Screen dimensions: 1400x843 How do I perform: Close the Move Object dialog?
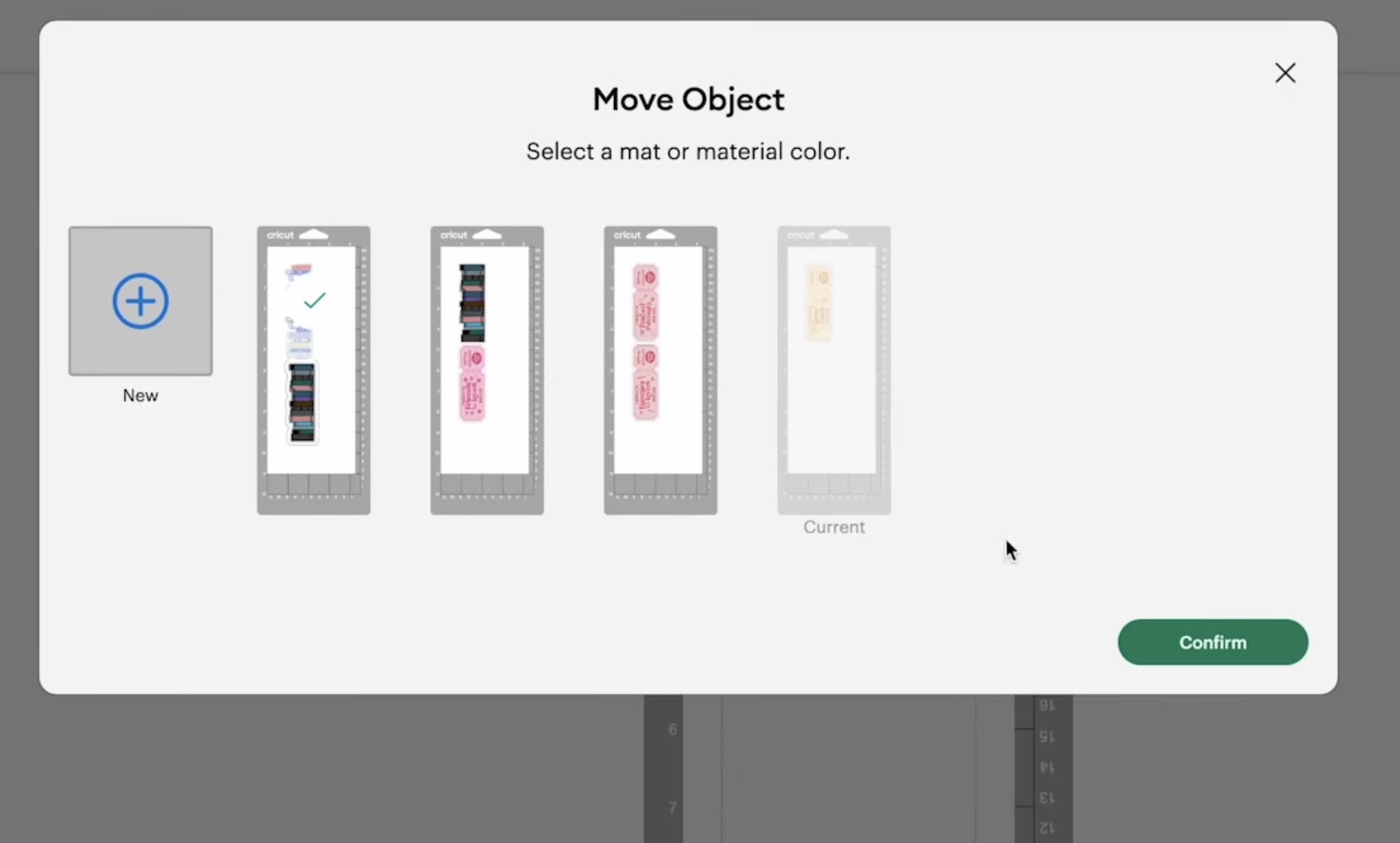(1285, 72)
